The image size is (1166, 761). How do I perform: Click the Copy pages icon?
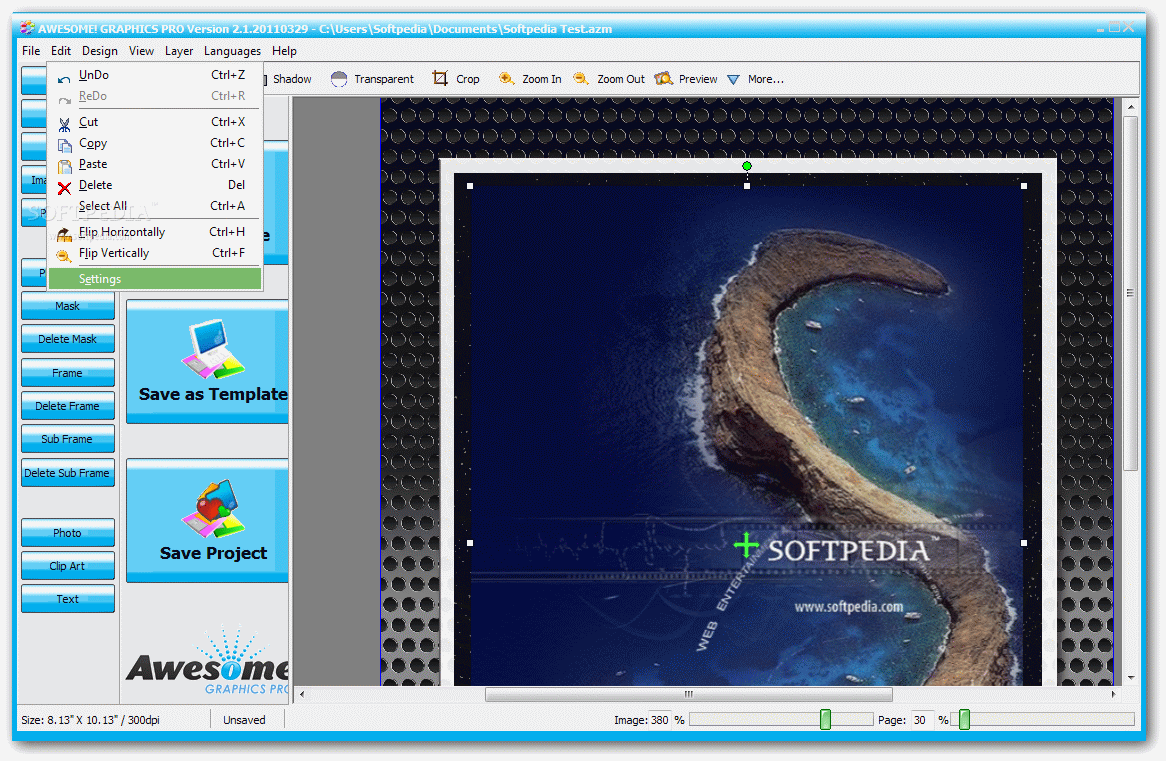[65, 146]
